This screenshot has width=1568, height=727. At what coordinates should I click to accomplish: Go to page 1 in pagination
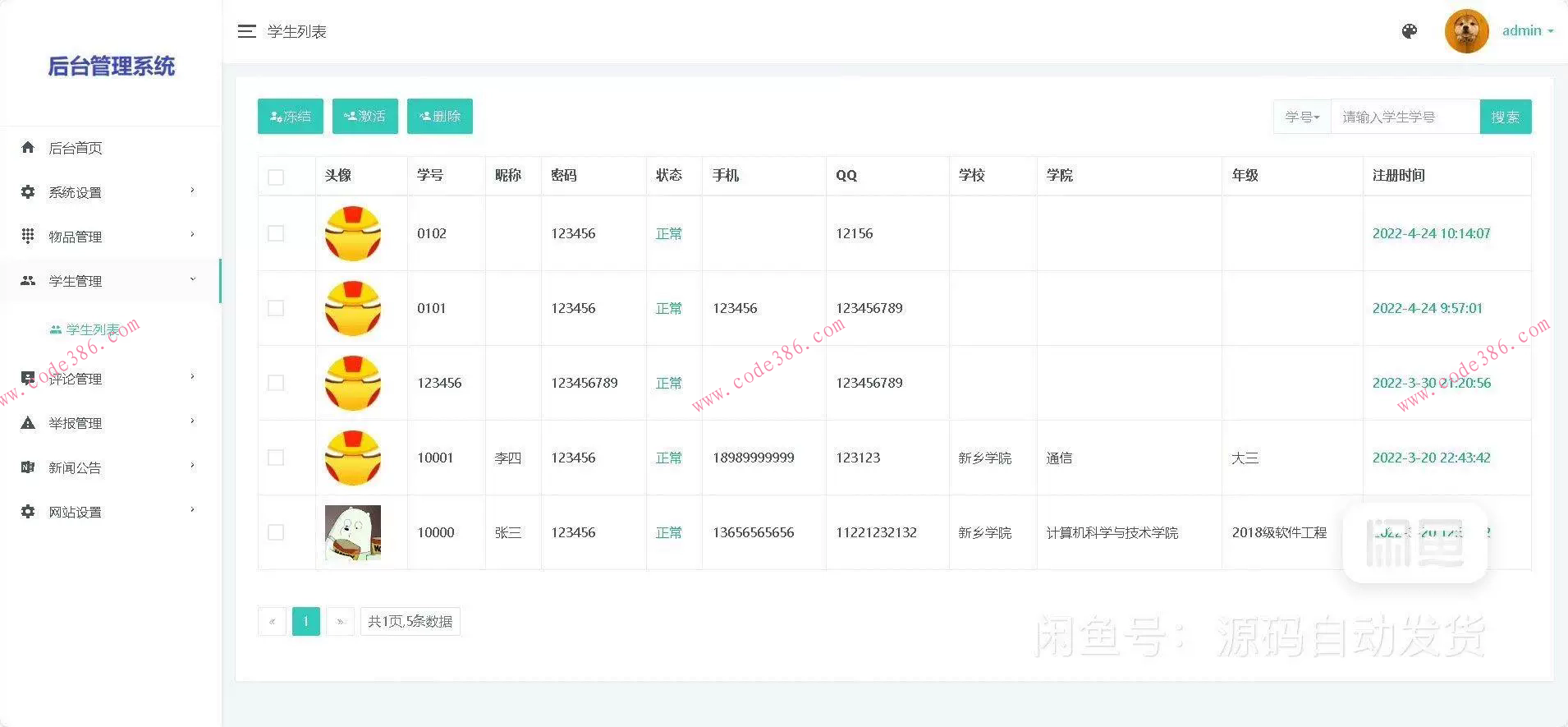coord(305,621)
